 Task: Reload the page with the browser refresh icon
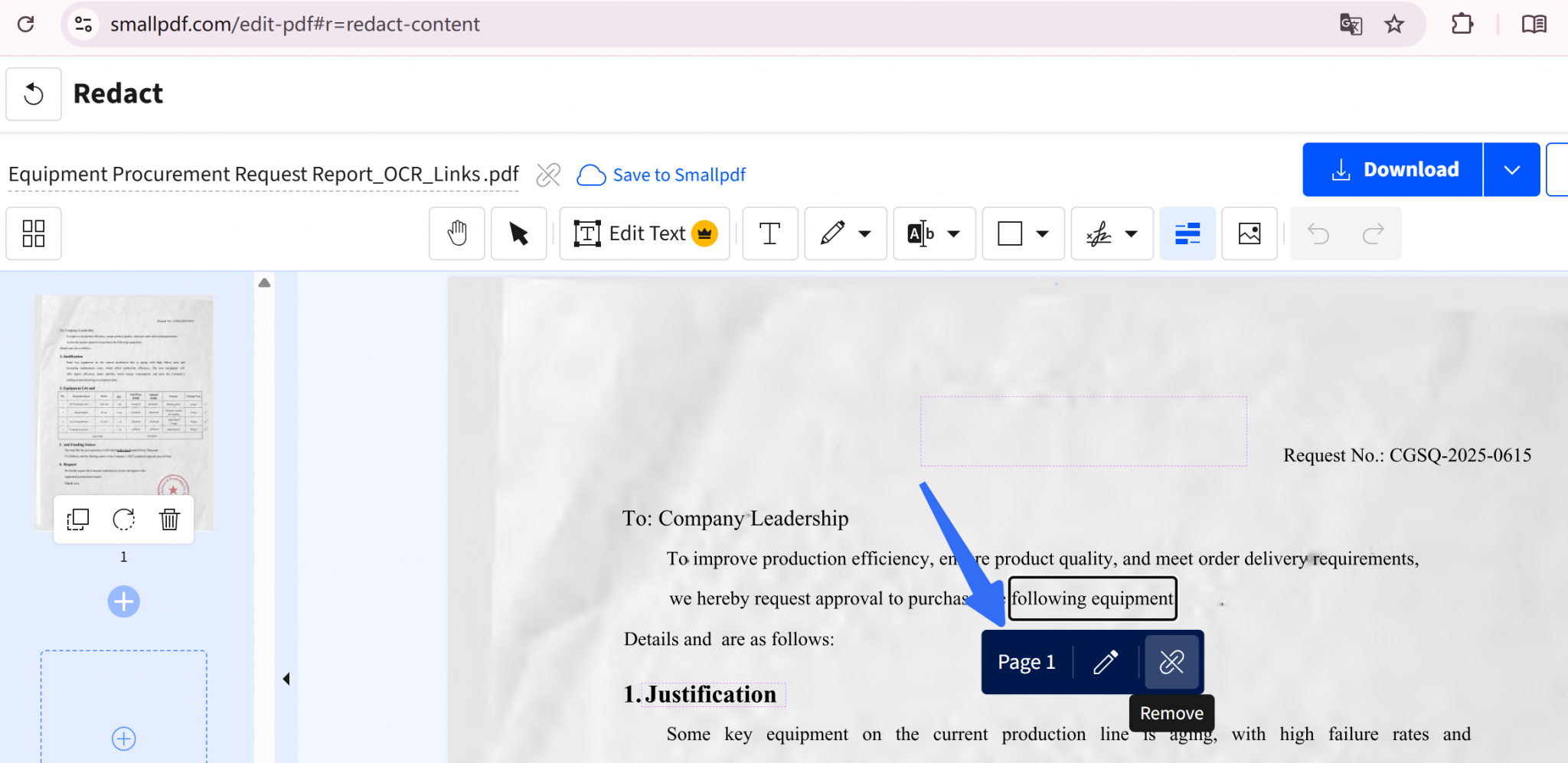(x=25, y=24)
